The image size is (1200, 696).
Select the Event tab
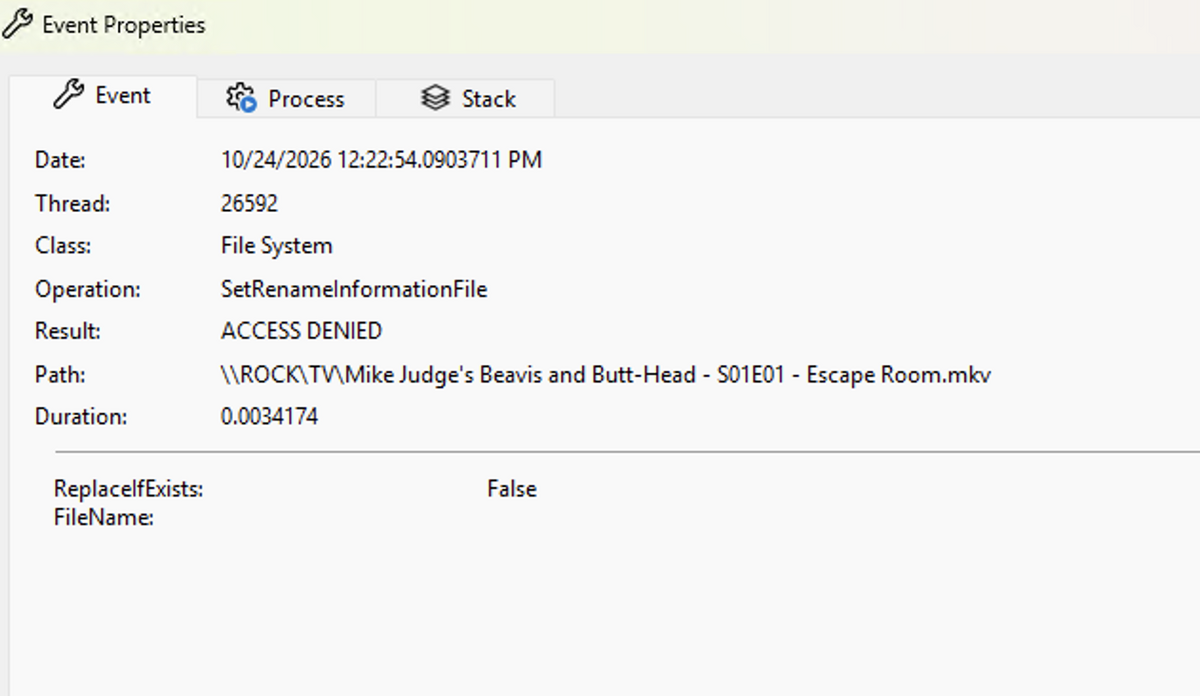point(103,96)
